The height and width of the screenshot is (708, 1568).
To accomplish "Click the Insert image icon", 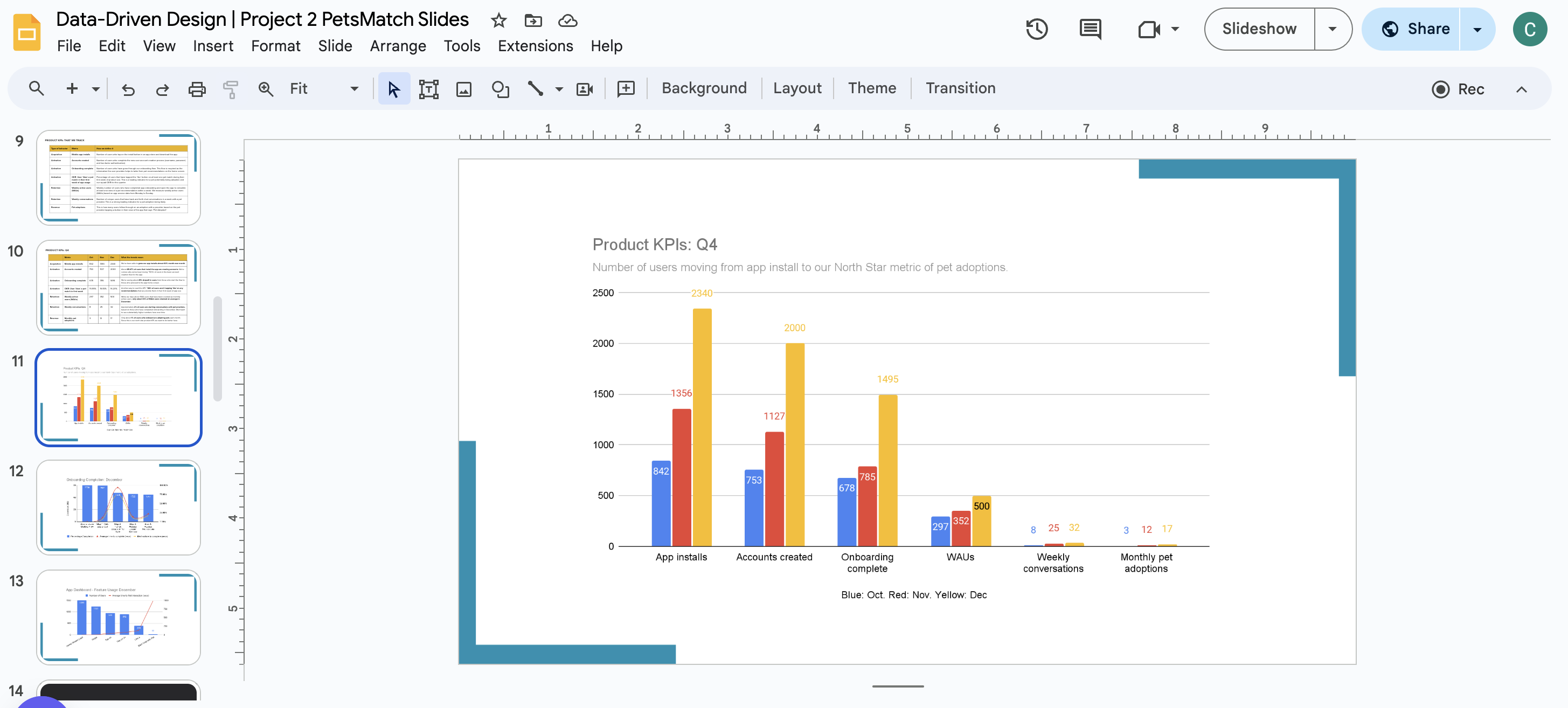I will pyautogui.click(x=463, y=88).
